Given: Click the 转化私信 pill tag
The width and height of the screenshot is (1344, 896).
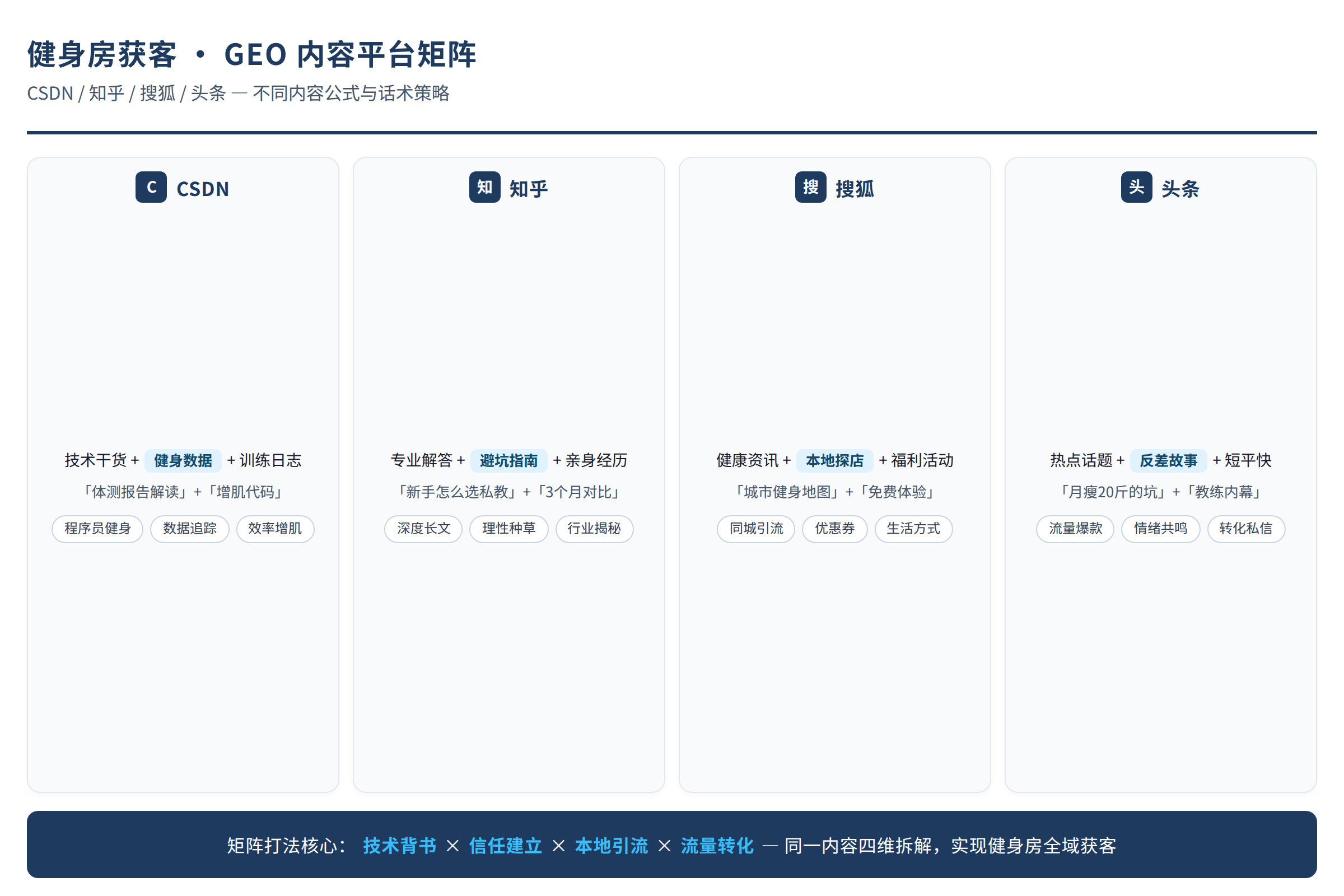Looking at the screenshot, I should click(x=1245, y=529).
